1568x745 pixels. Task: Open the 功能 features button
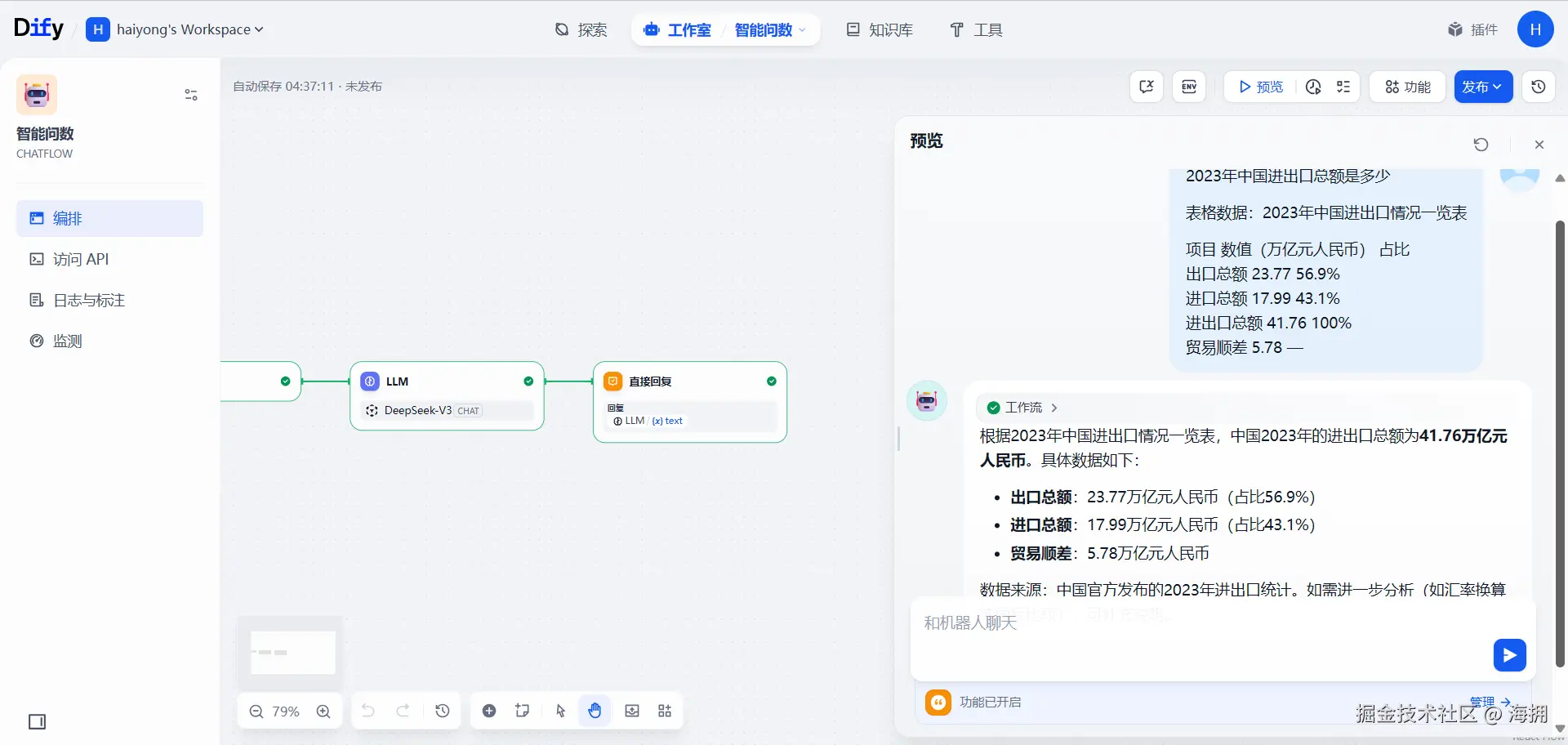[x=1408, y=87]
